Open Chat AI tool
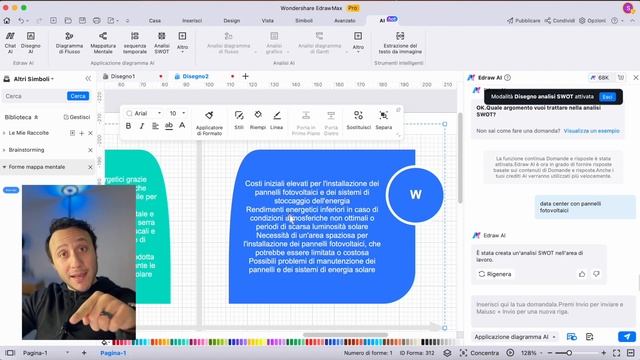 [10, 42]
